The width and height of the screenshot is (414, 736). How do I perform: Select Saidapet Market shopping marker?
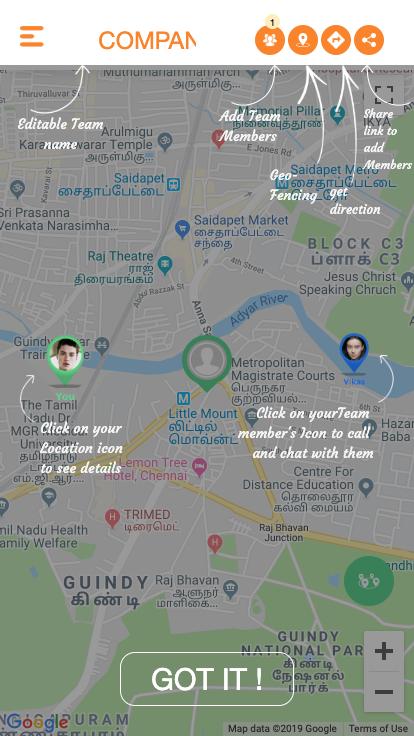[182, 229]
